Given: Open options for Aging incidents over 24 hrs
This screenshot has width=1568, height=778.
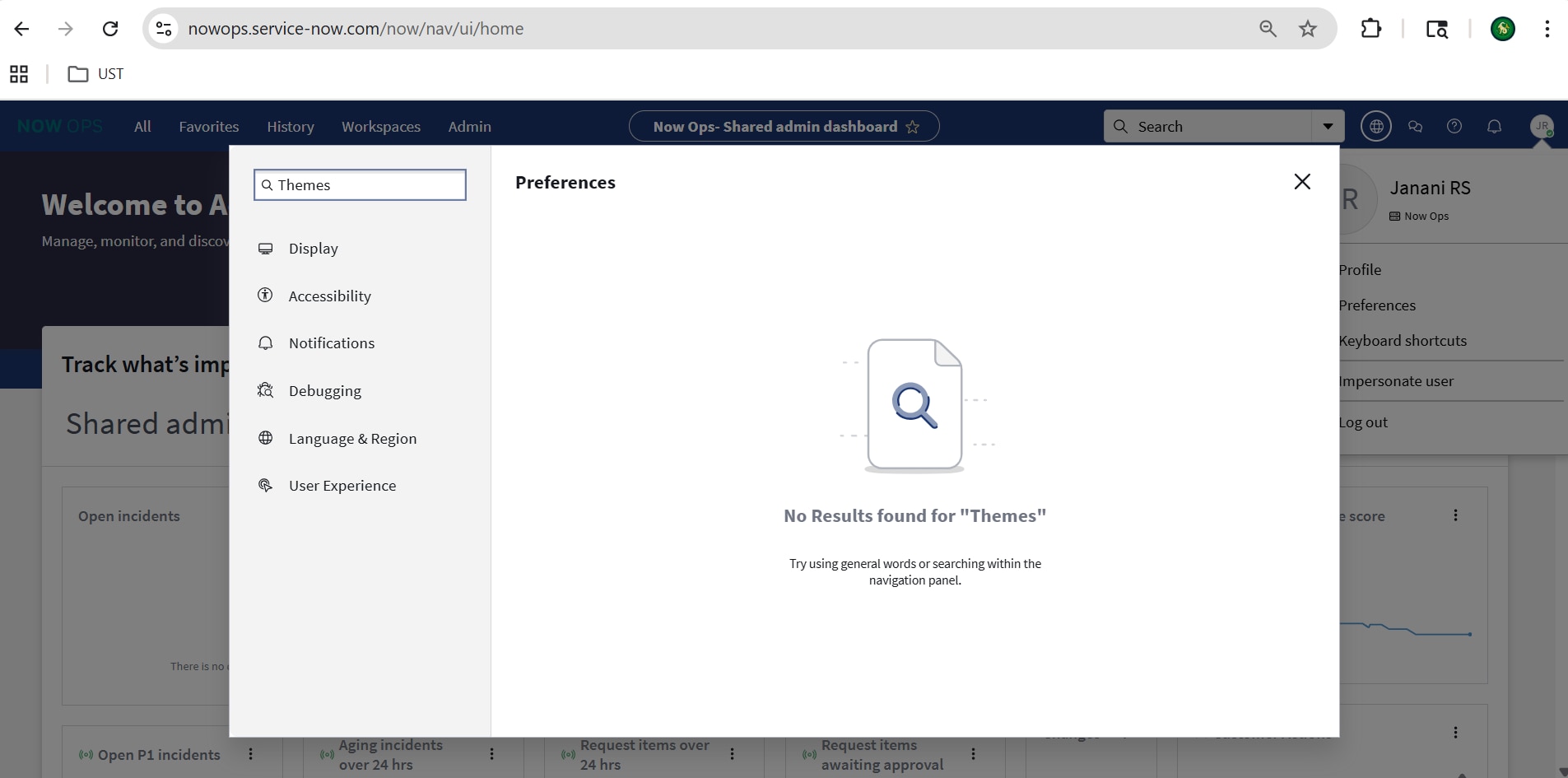Looking at the screenshot, I should [491, 754].
